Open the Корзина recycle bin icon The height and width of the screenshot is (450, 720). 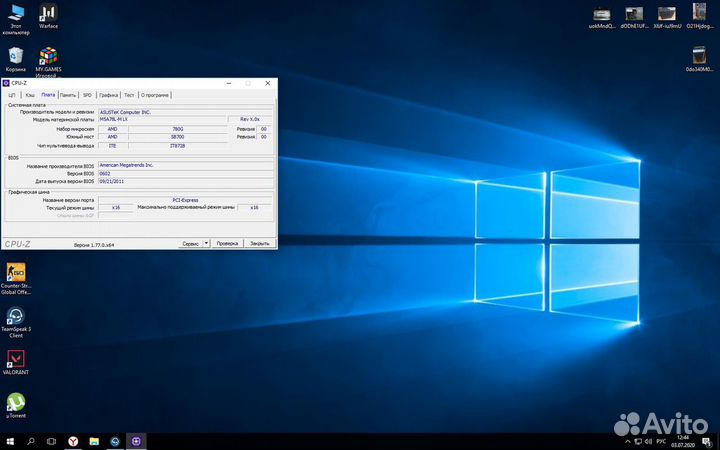point(16,59)
